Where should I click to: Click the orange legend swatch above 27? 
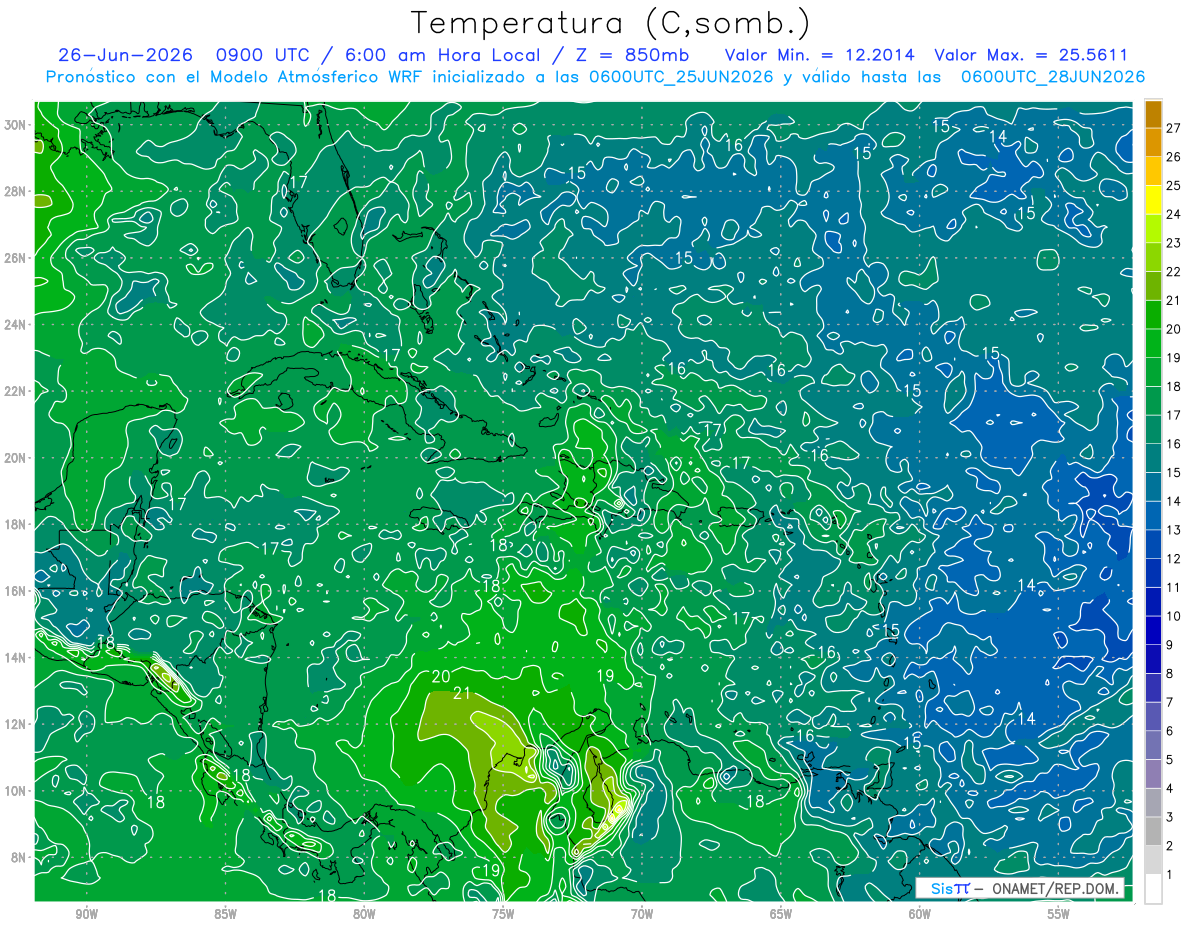[1153, 114]
